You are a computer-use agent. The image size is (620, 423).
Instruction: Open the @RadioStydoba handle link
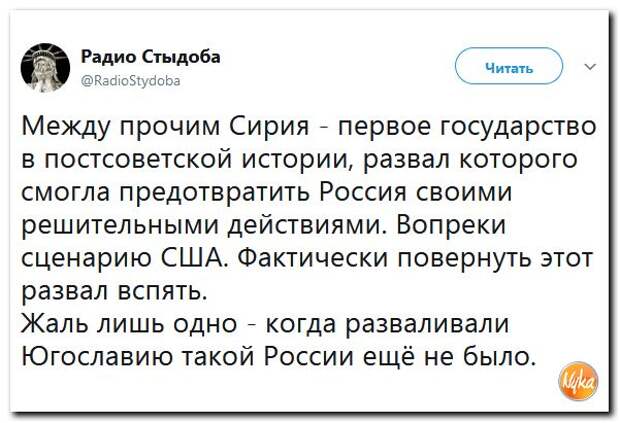[x=131, y=81]
